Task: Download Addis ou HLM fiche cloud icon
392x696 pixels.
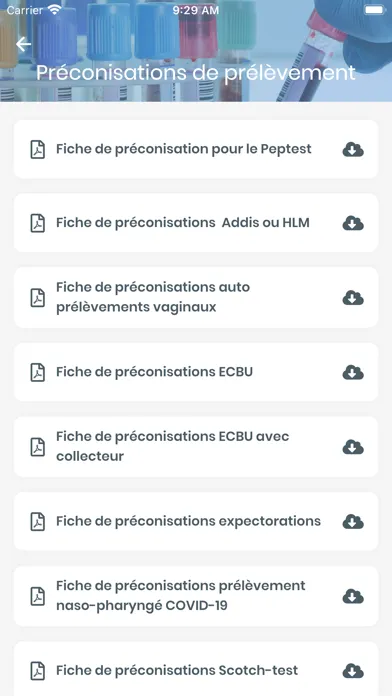Action: [x=353, y=223]
